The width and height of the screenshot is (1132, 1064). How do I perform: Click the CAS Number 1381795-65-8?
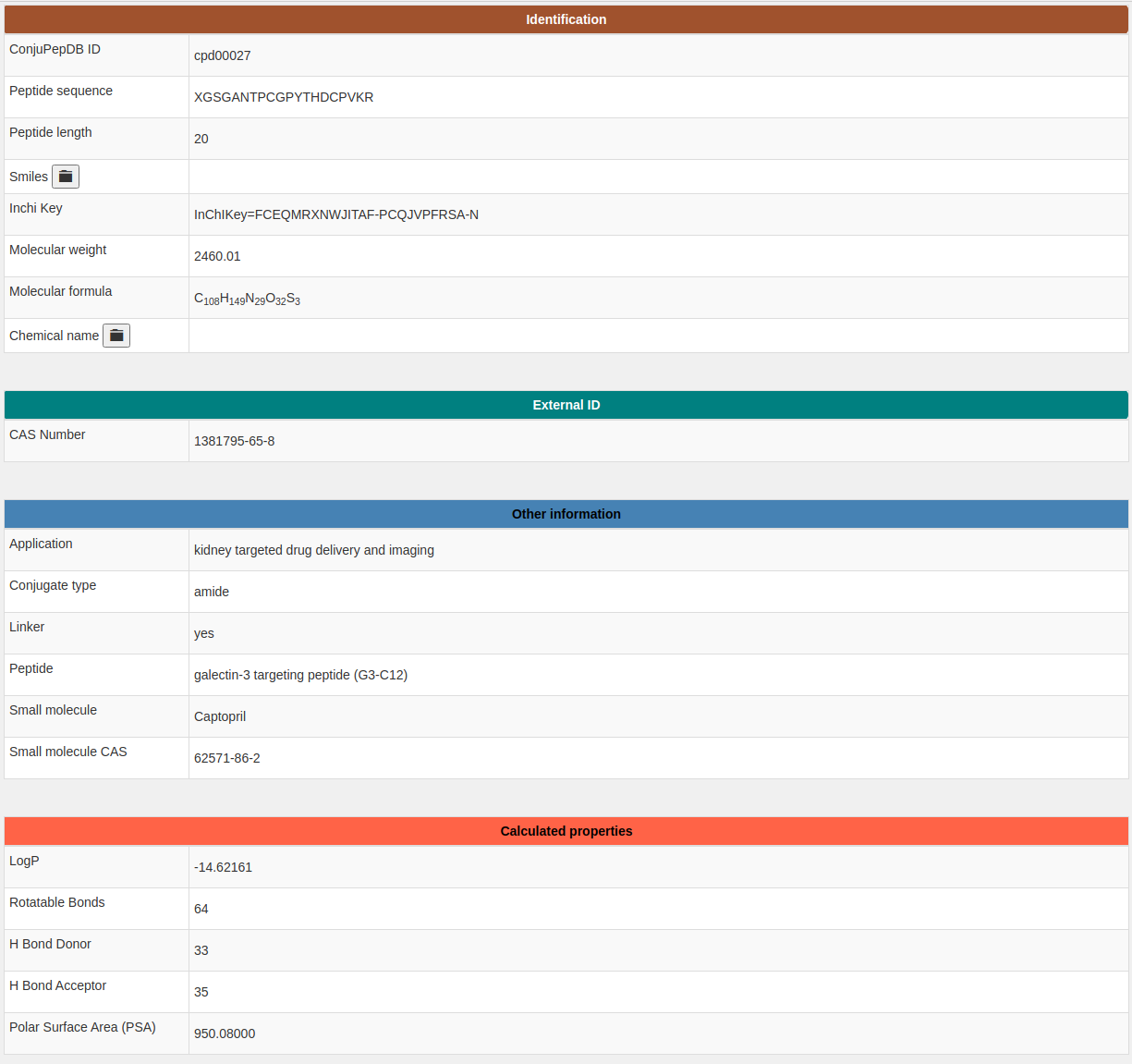tap(234, 441)
